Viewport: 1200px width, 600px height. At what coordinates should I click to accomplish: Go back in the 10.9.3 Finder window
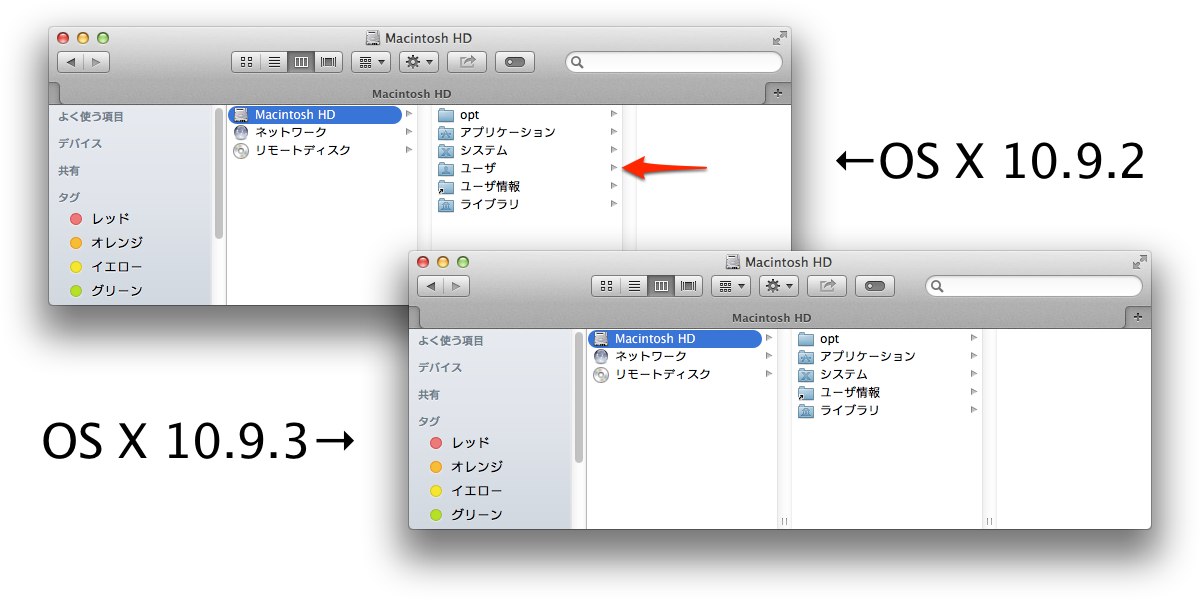tap(430, 286)
